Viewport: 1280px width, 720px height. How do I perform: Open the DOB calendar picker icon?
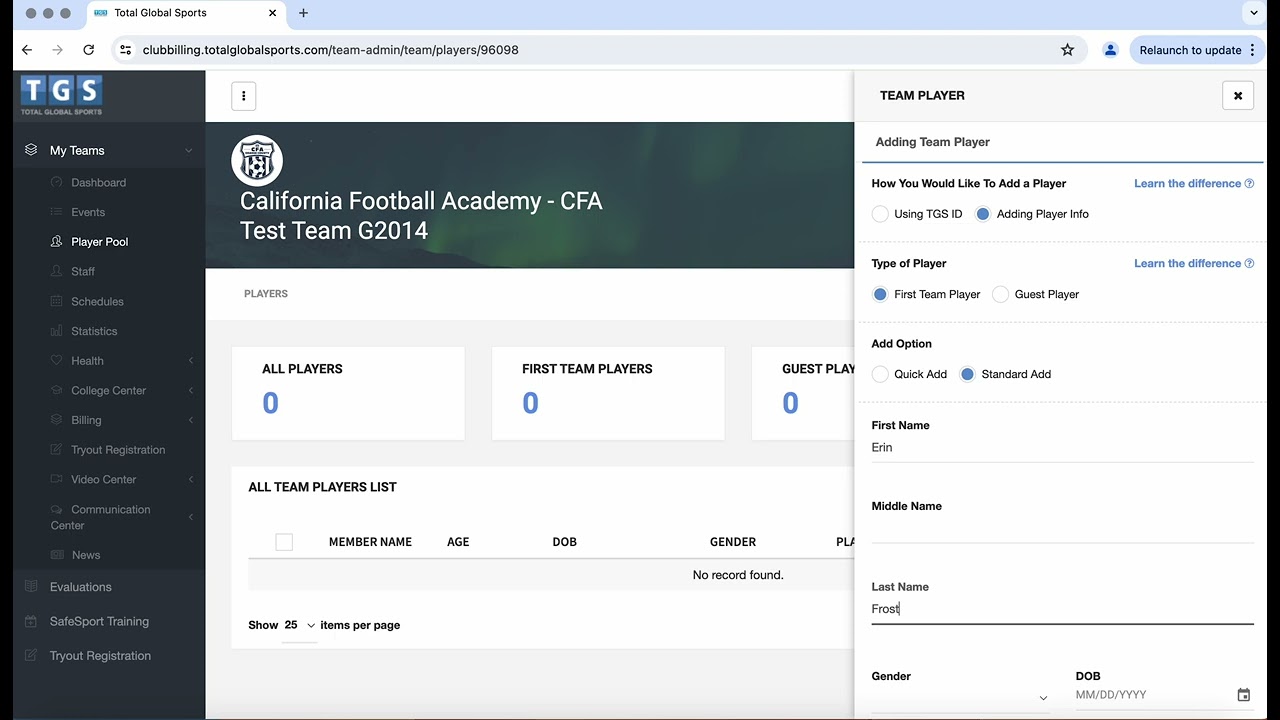pos(1243,695)
